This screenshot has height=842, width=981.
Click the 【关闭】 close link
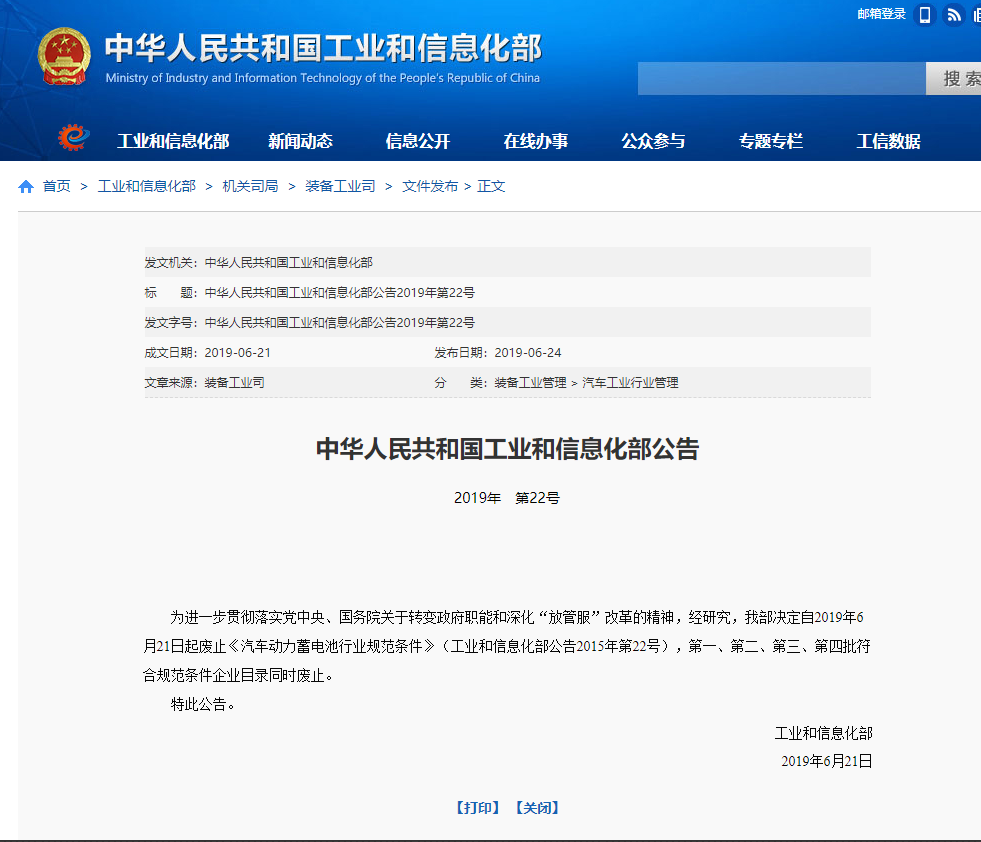[x=537, y=808]
